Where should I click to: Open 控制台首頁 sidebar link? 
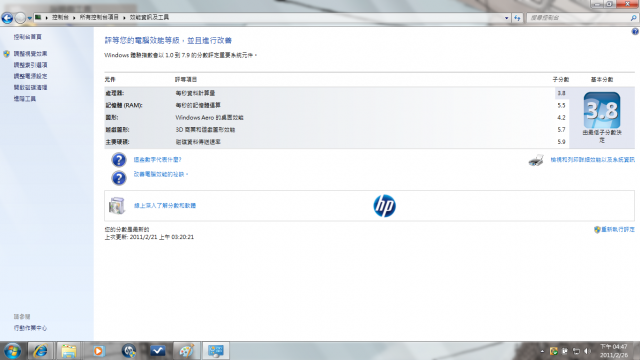(x=27, y=37)
